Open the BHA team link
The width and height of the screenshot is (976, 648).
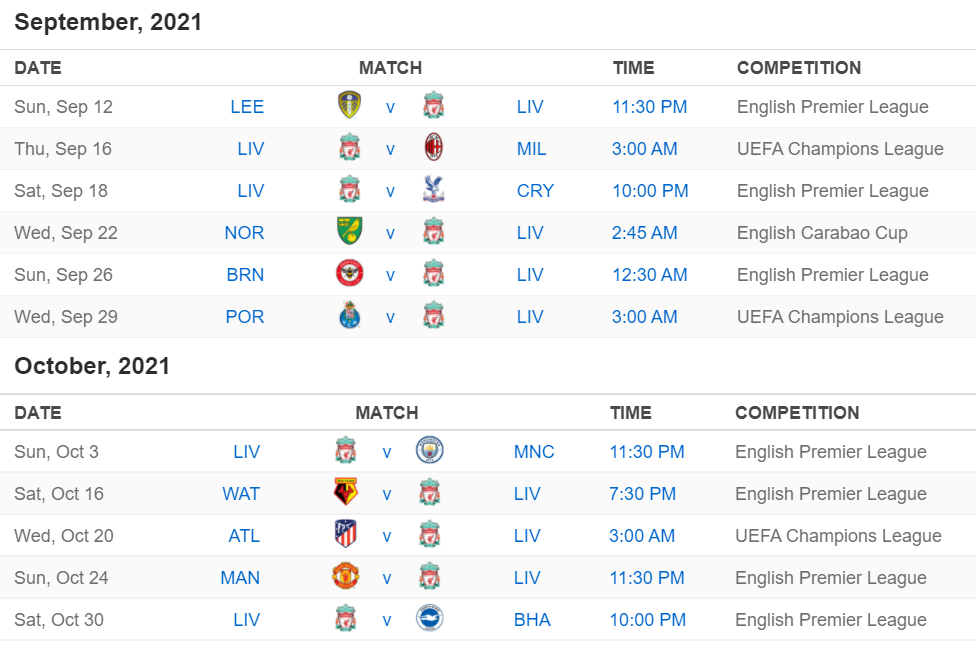[532, 620]
